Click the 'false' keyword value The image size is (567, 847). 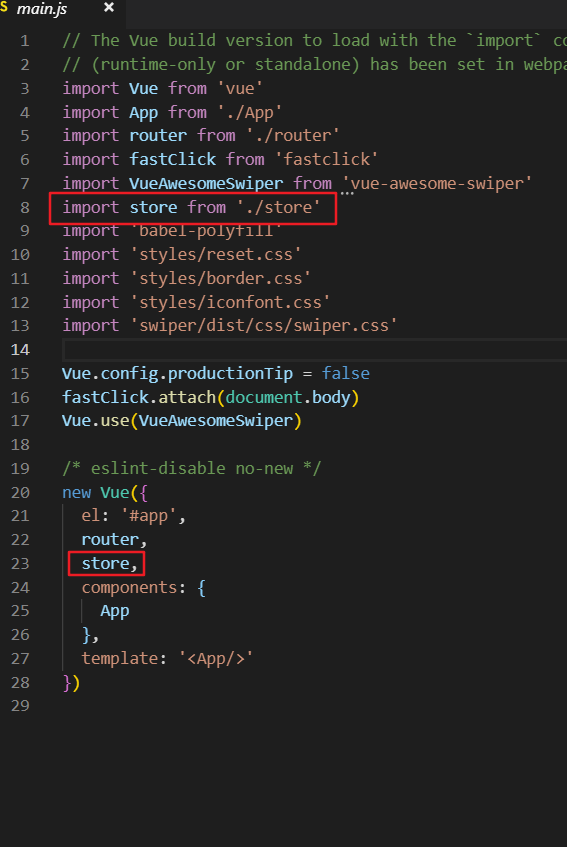346,374
